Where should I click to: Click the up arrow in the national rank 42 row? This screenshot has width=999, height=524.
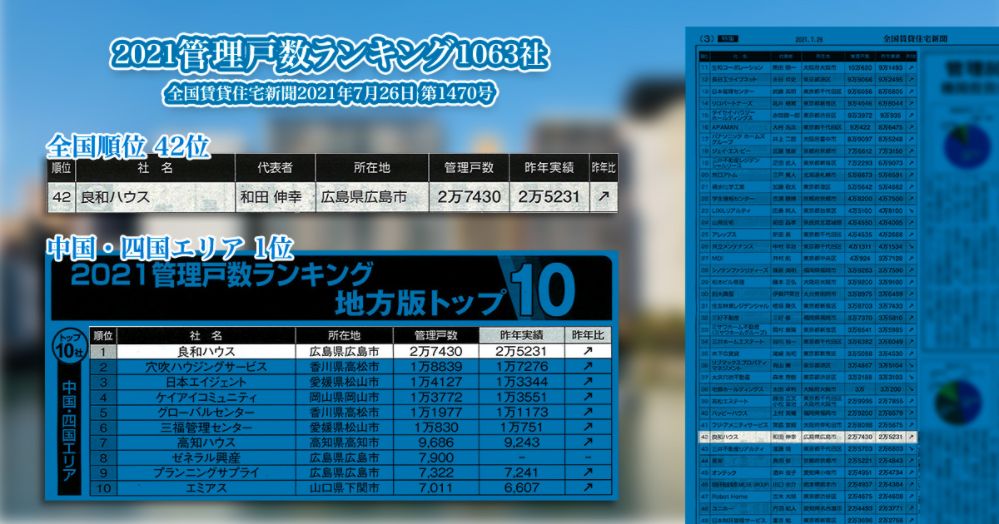(602, 197)
